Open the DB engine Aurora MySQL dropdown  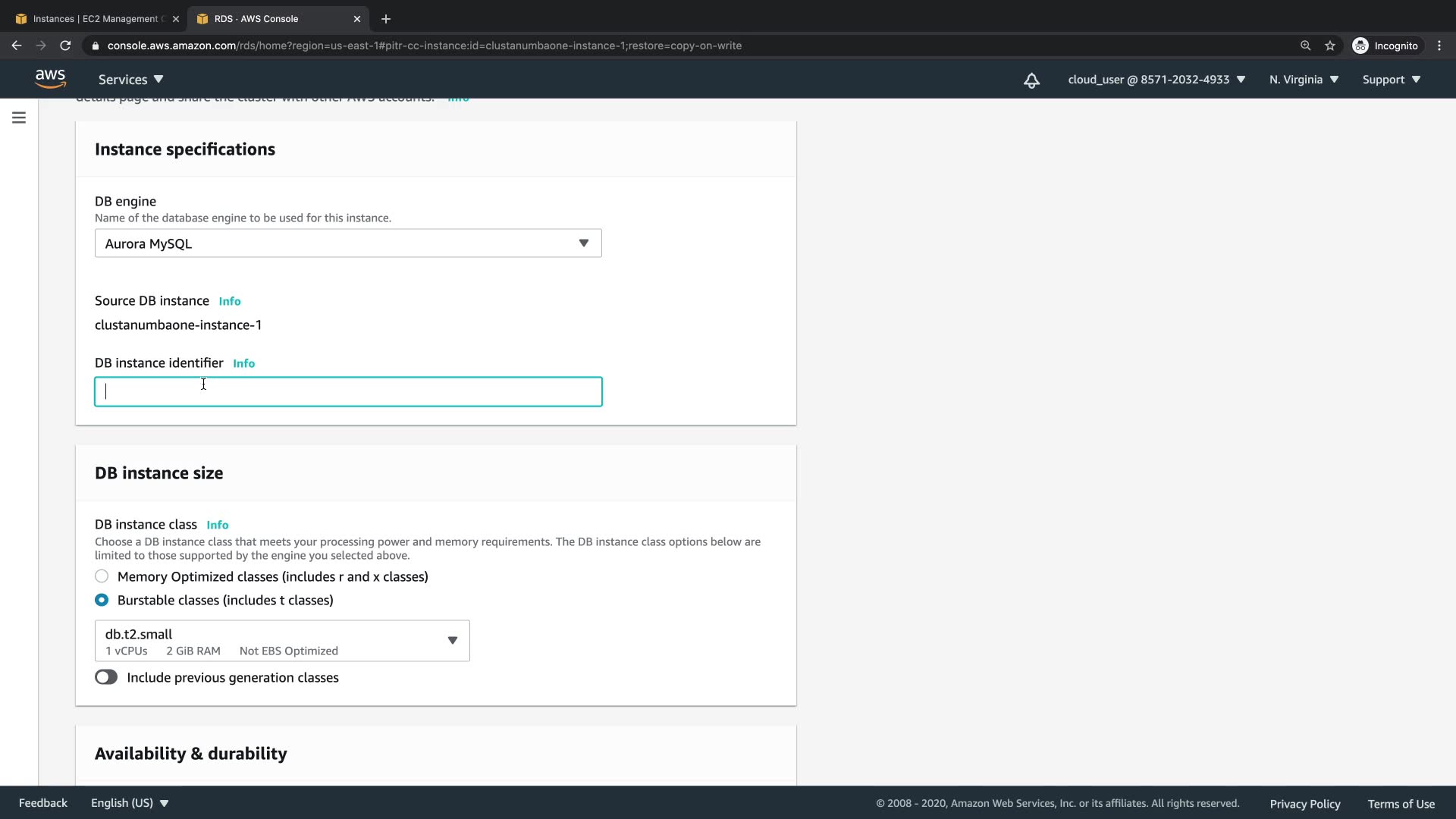pyautogui.click(x=348, y=243)
